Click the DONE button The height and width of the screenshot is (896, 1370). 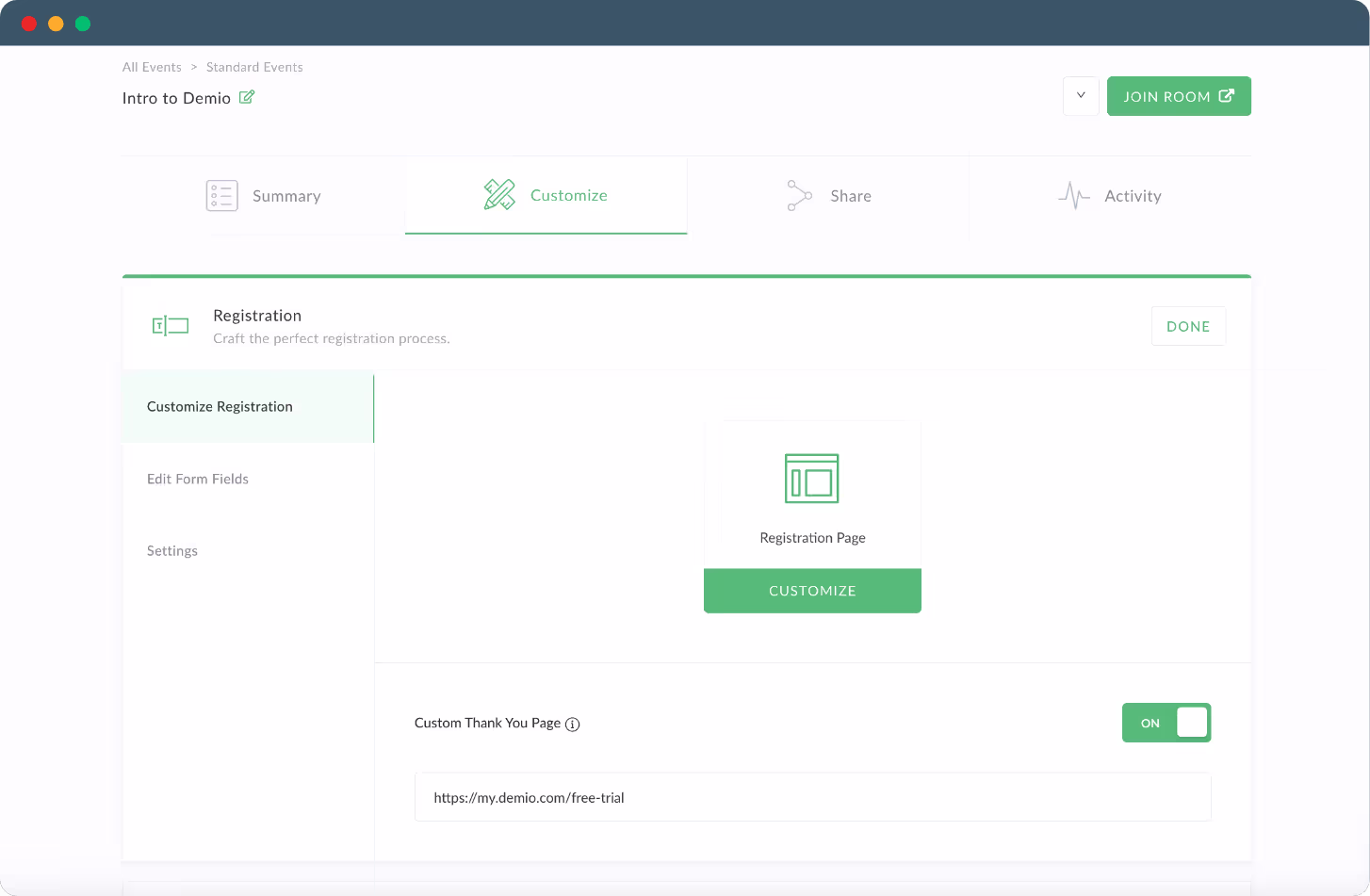point(1188,326)
